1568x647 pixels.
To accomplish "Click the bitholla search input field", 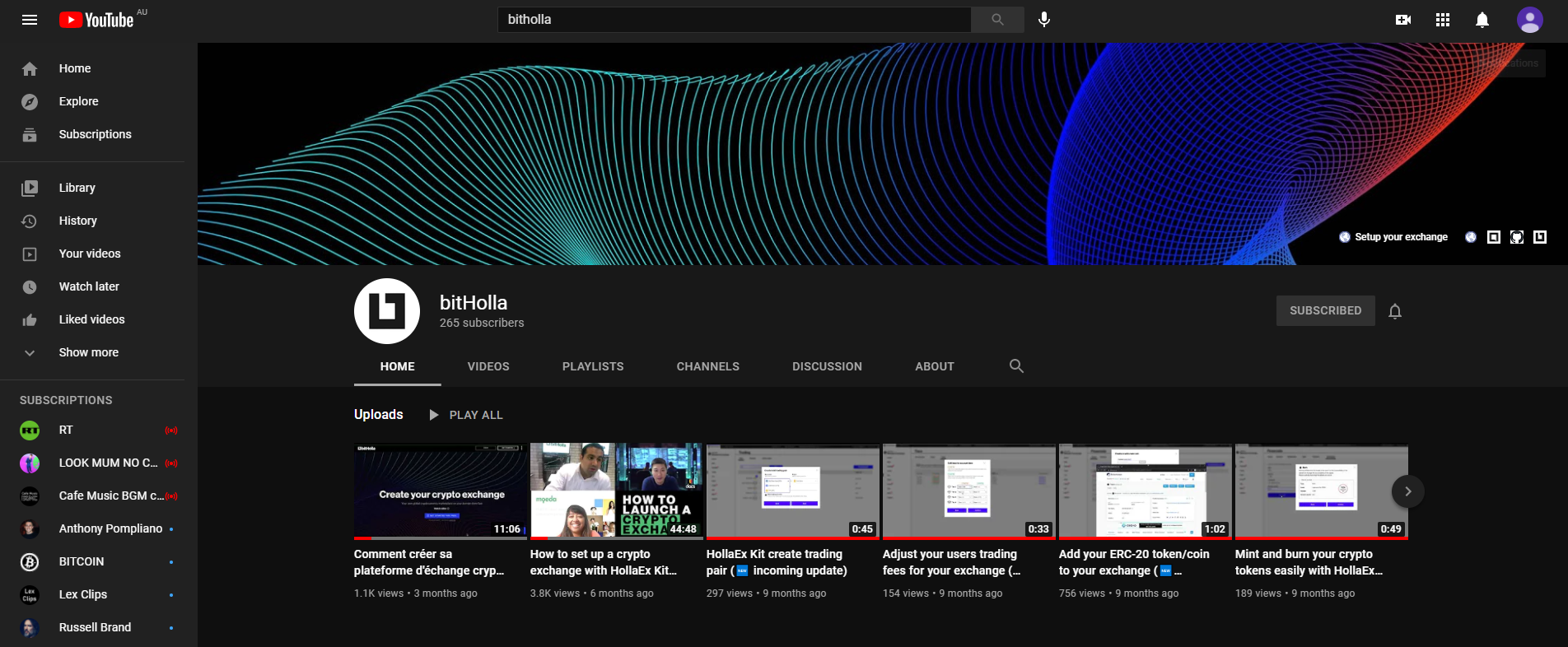I will coord(735,20).
